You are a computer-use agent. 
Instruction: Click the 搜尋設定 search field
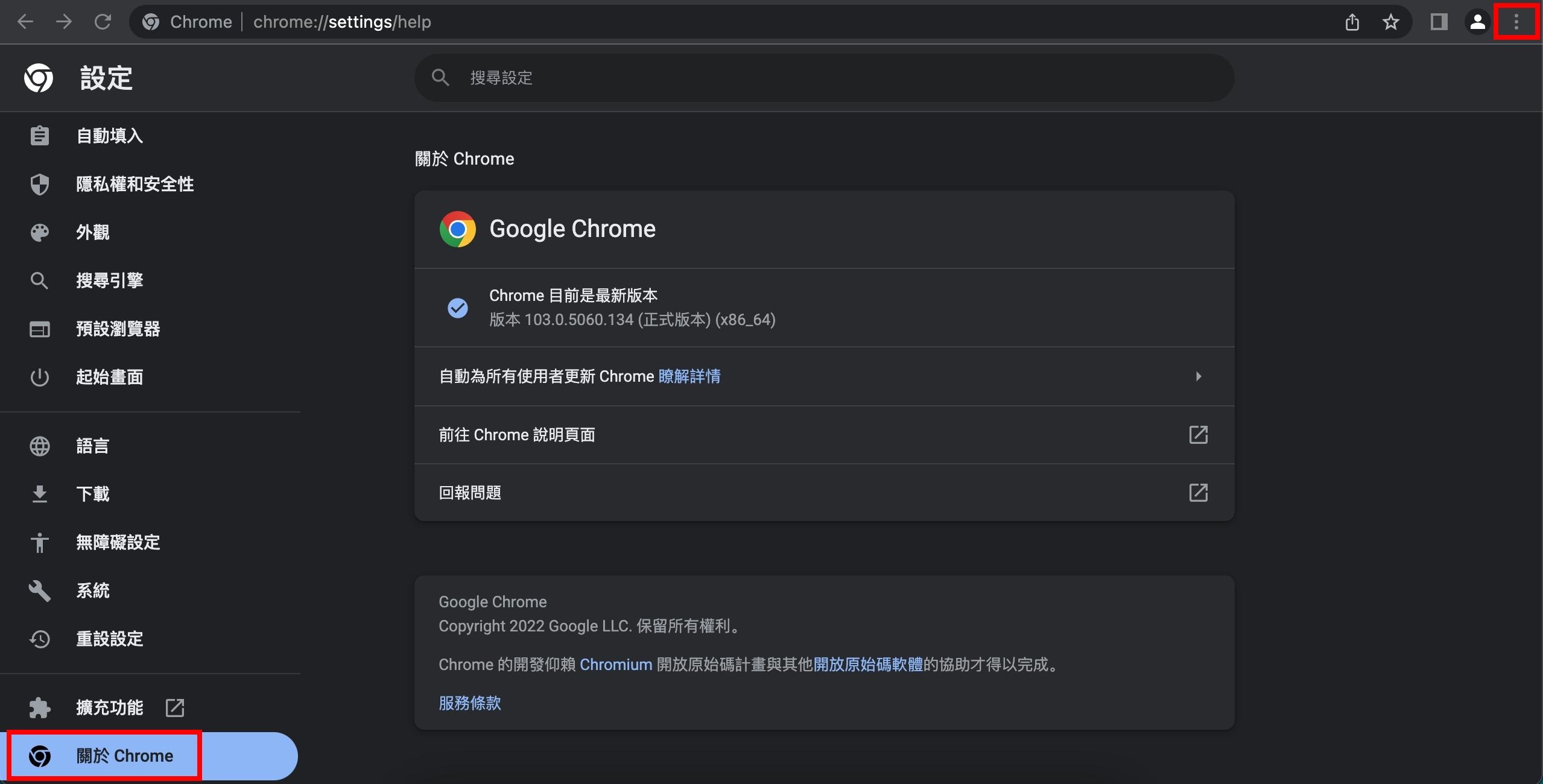coord(824,78)
